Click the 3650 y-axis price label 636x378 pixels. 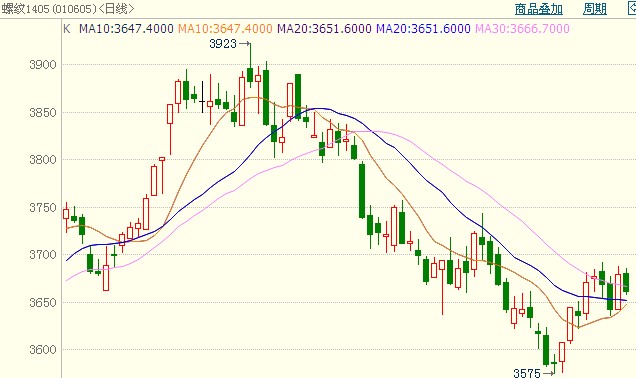43,302
